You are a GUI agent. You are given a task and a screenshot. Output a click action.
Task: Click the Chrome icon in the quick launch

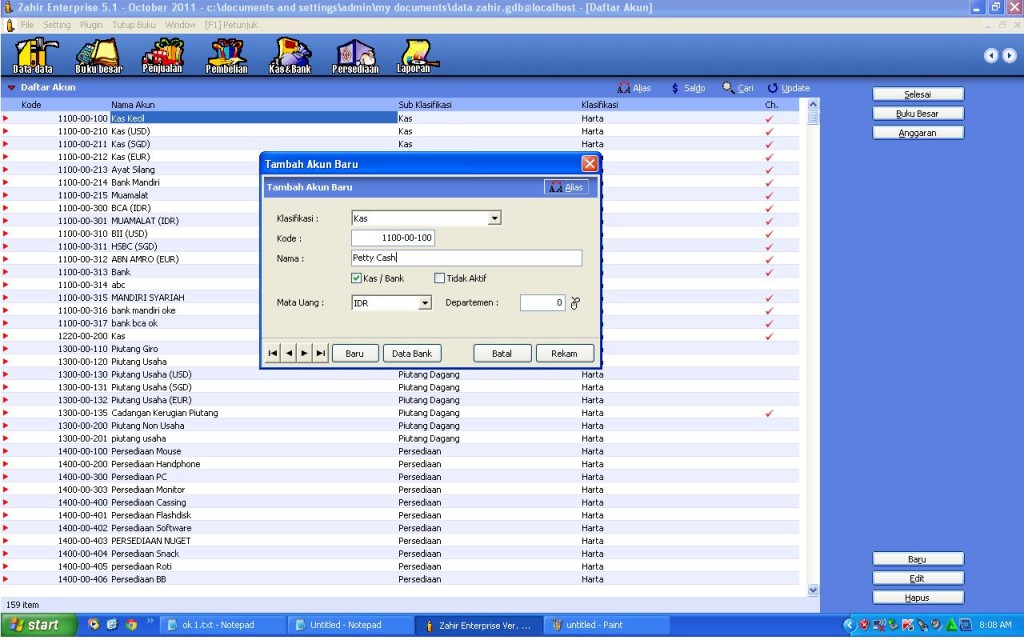[x=131, y=625]
